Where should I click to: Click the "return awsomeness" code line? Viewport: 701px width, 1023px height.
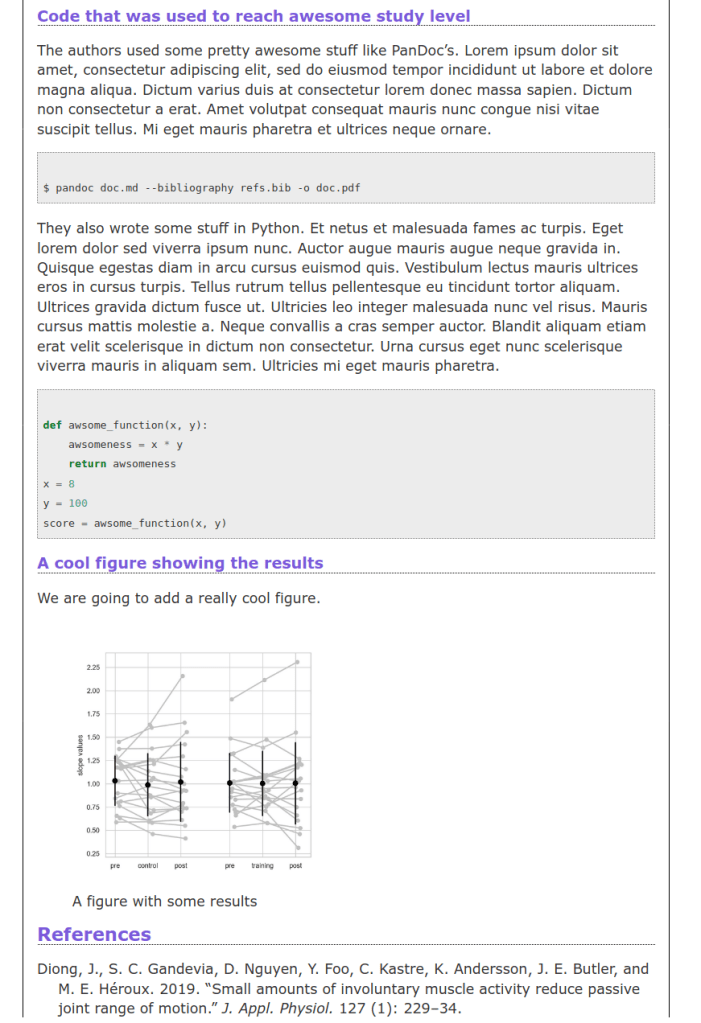click(122, 464)
